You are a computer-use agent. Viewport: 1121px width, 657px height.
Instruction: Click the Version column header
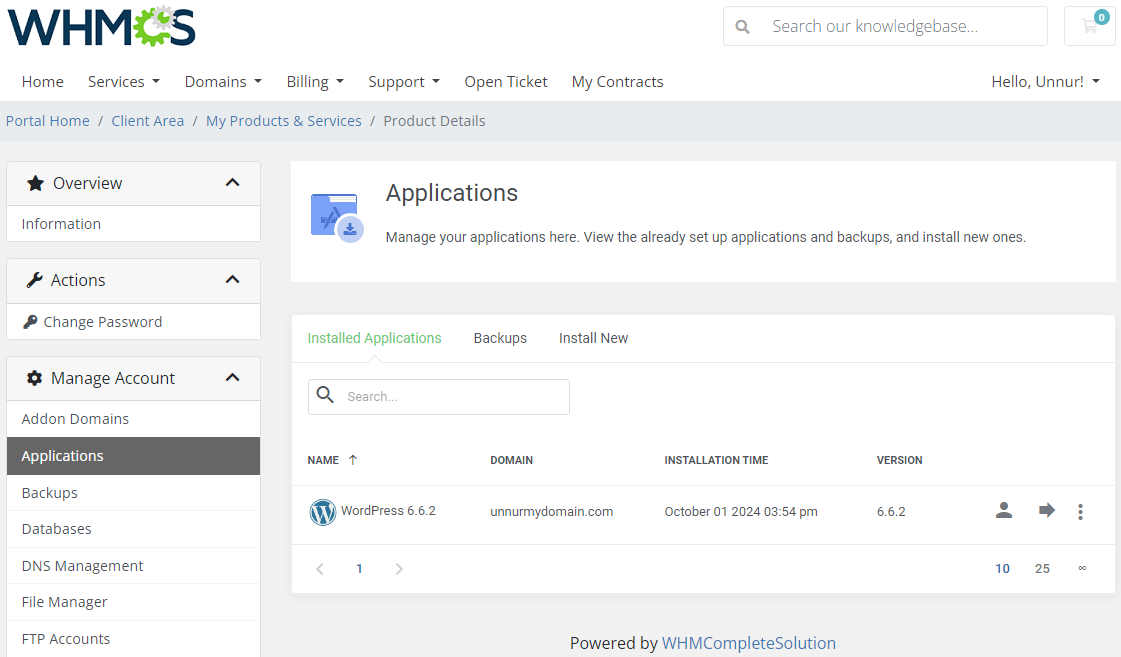click(x=899, y=460)
